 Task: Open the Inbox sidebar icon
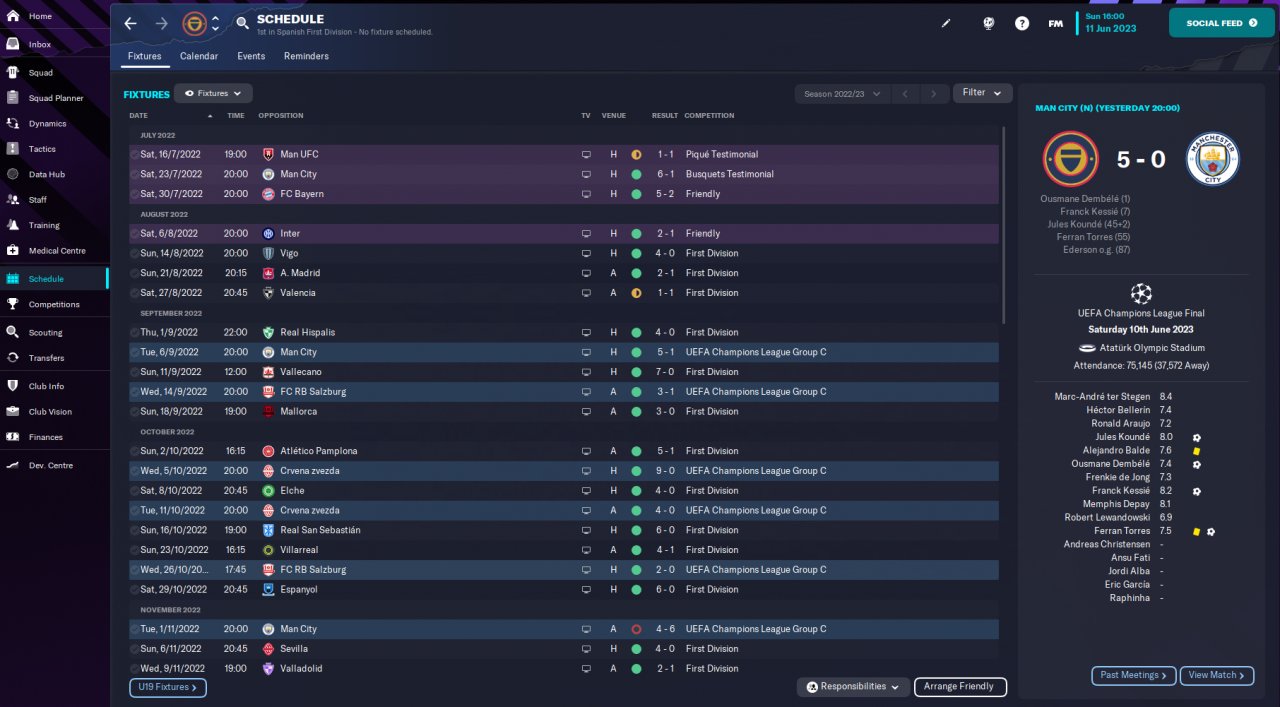click(13, 44)
